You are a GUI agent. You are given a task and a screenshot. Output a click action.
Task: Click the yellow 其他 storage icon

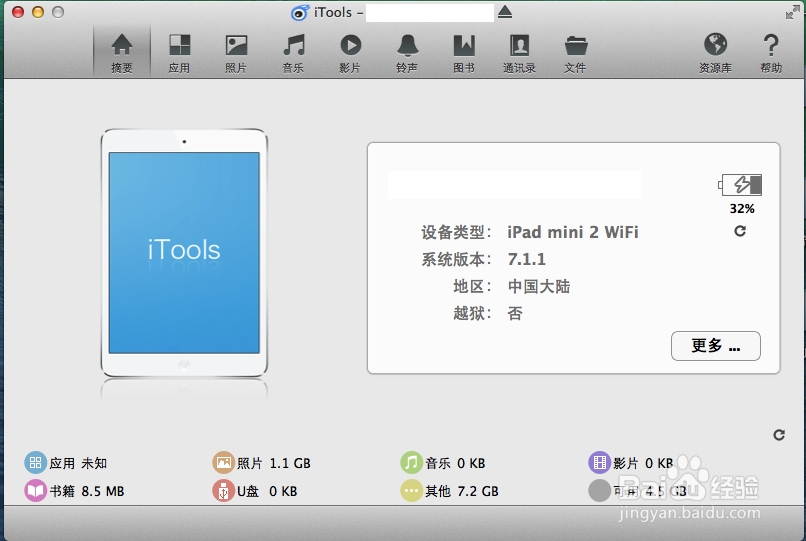[x=411, y=491]
